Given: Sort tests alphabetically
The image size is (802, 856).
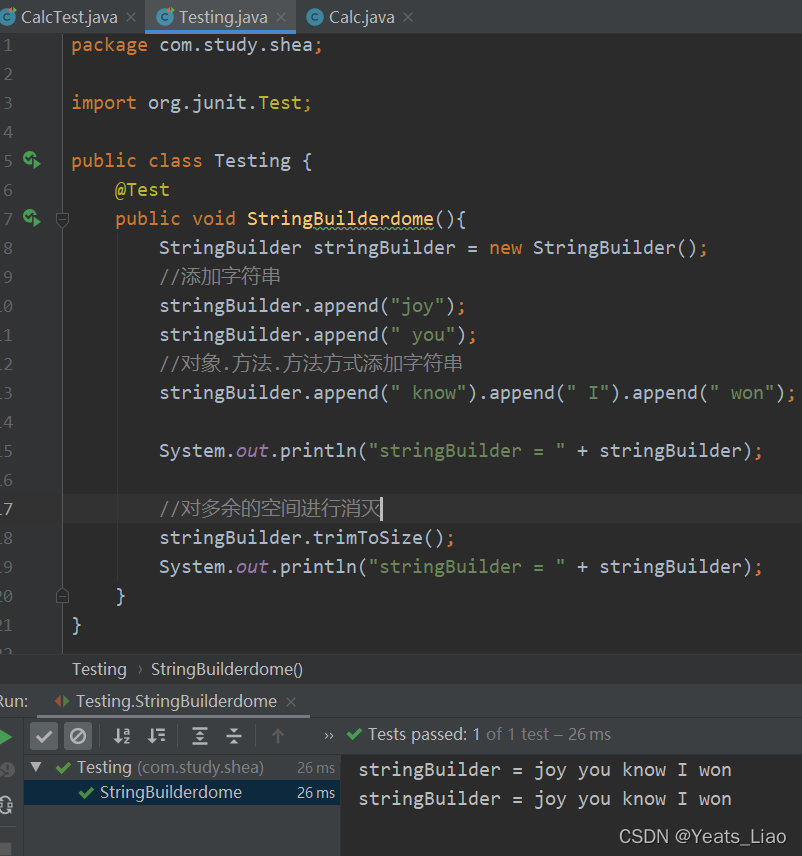Looking at the screenshot, I should click(x=122, y=736).
